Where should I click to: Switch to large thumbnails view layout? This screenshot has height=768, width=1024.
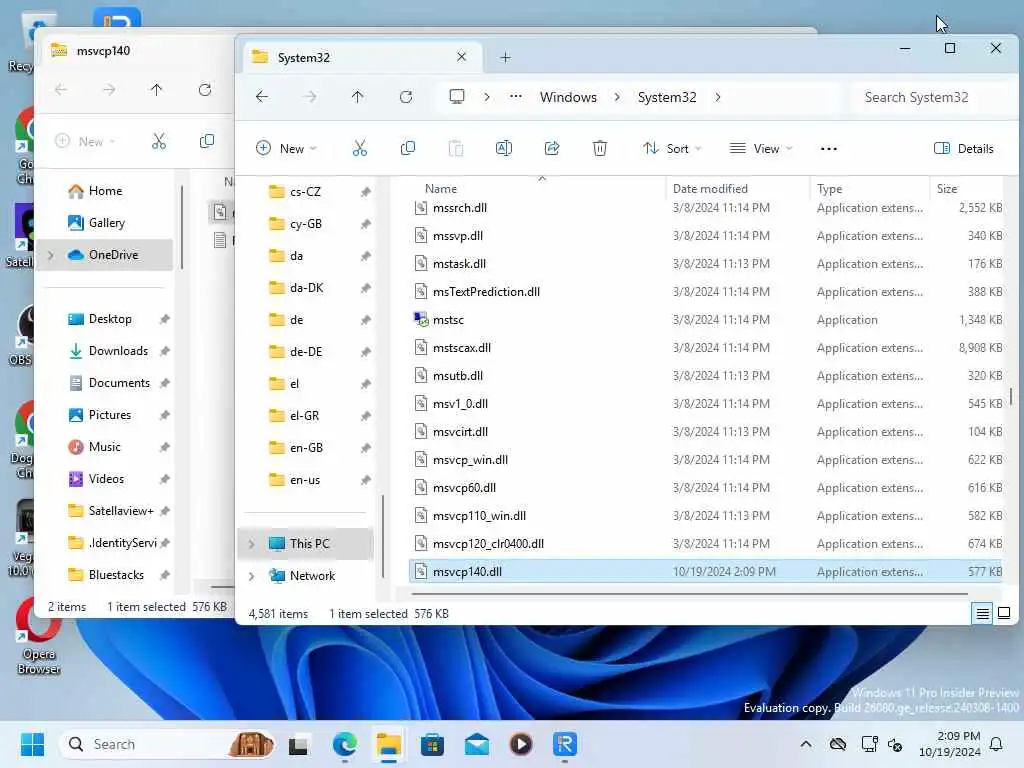(1004, 613)
